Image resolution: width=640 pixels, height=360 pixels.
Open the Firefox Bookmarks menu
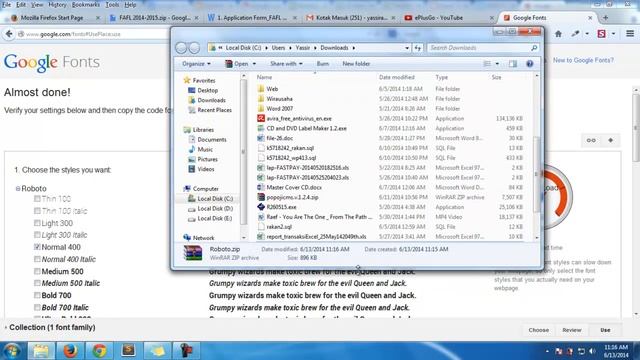point(86,5)
